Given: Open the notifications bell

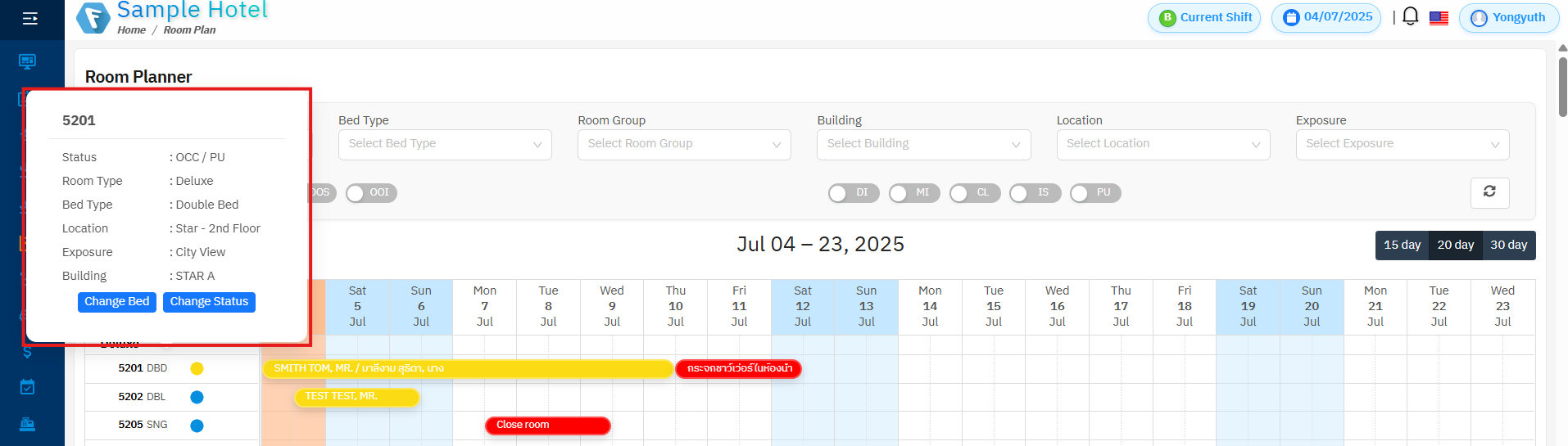Looking at the screenshot, I should pos(1410,17).
